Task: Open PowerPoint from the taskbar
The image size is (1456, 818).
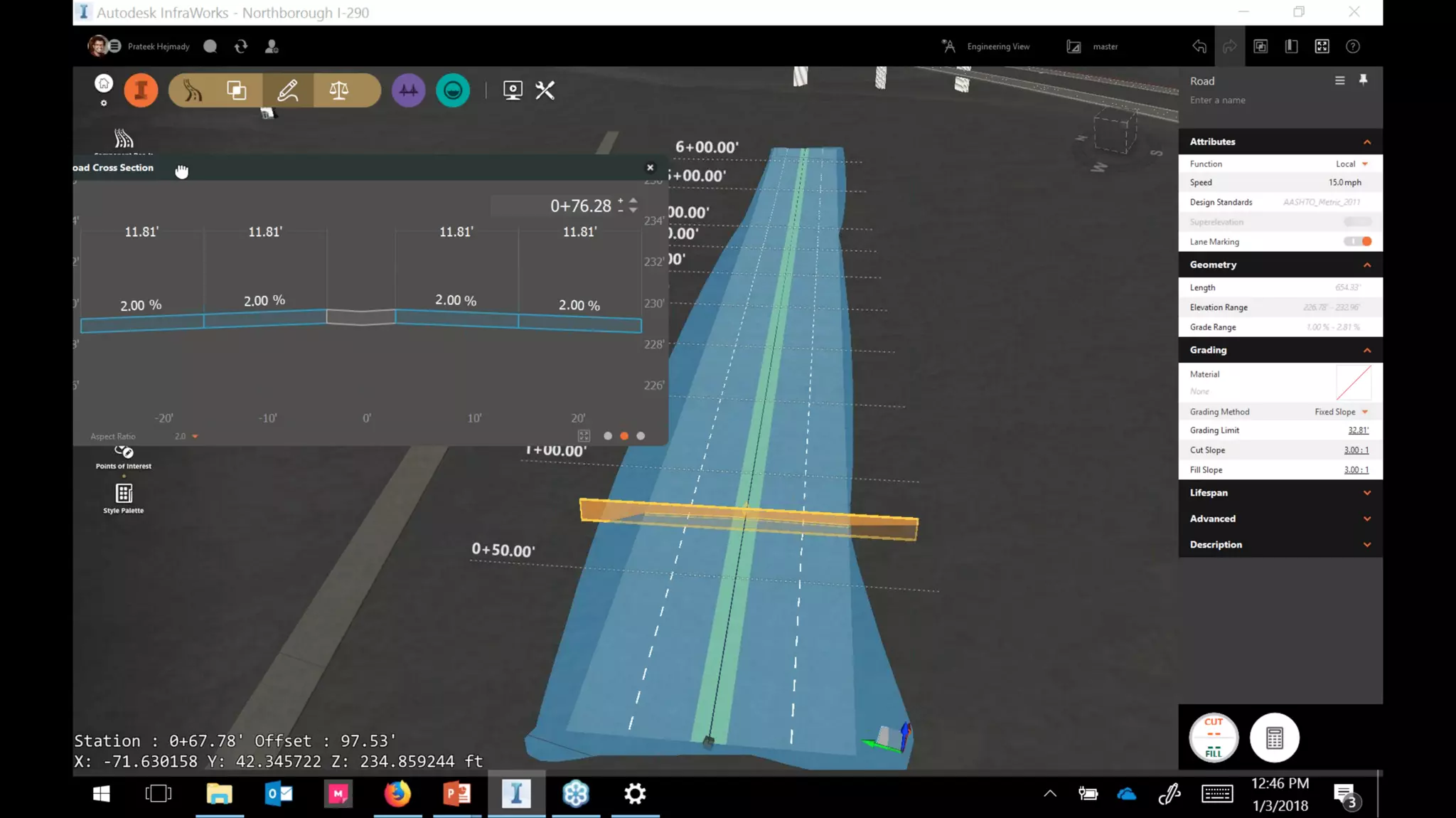Action: pos(456,794)
